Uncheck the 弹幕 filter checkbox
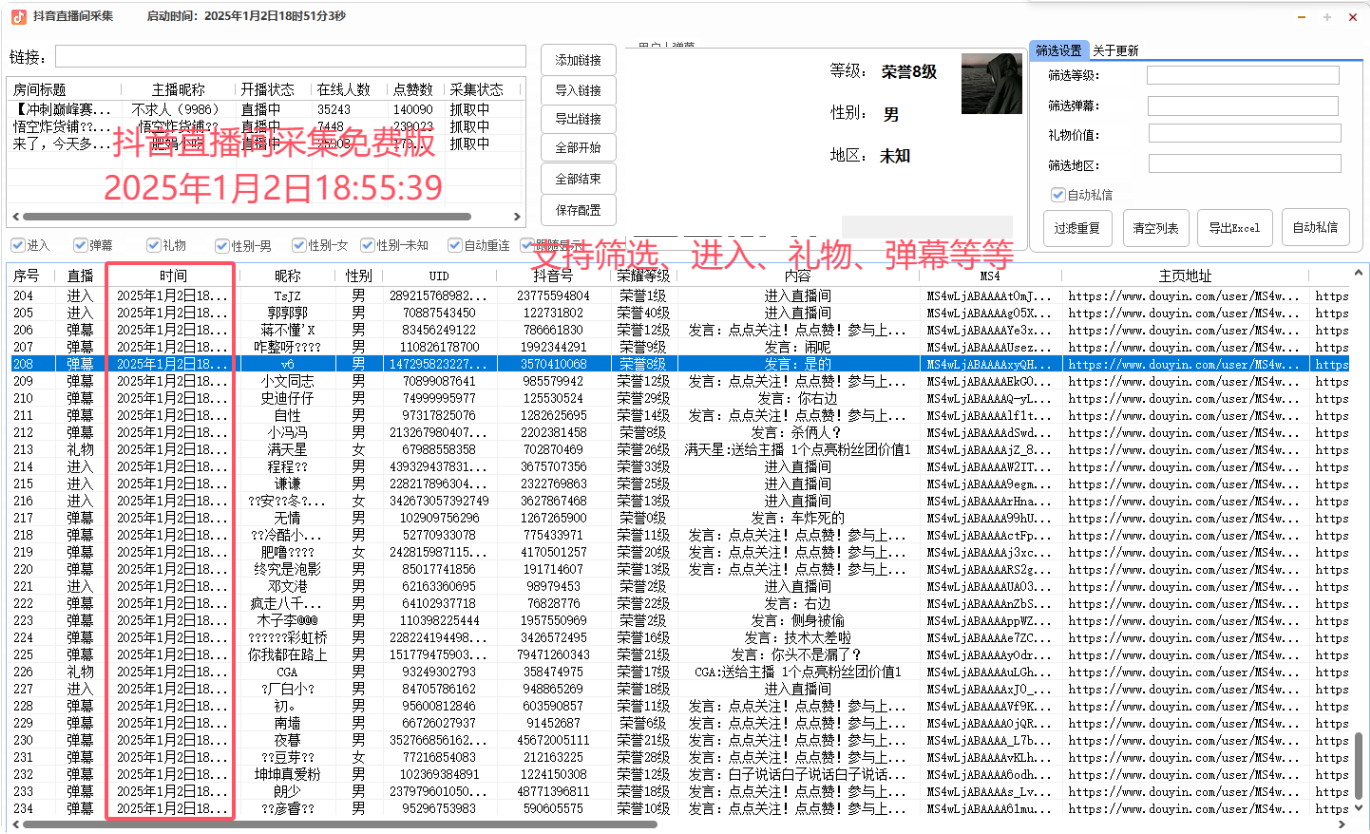Image resolution: width=1370 pixels, height=834 pixels. pyautogui.click(x=80, y=245)
